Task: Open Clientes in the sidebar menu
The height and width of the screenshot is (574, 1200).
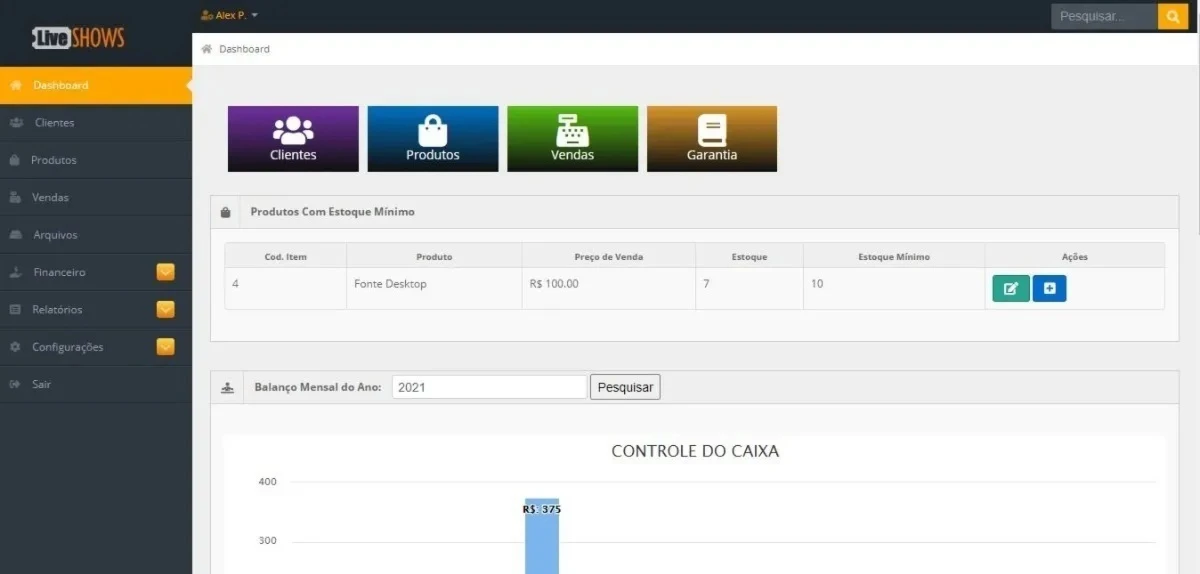Action: 96,123
